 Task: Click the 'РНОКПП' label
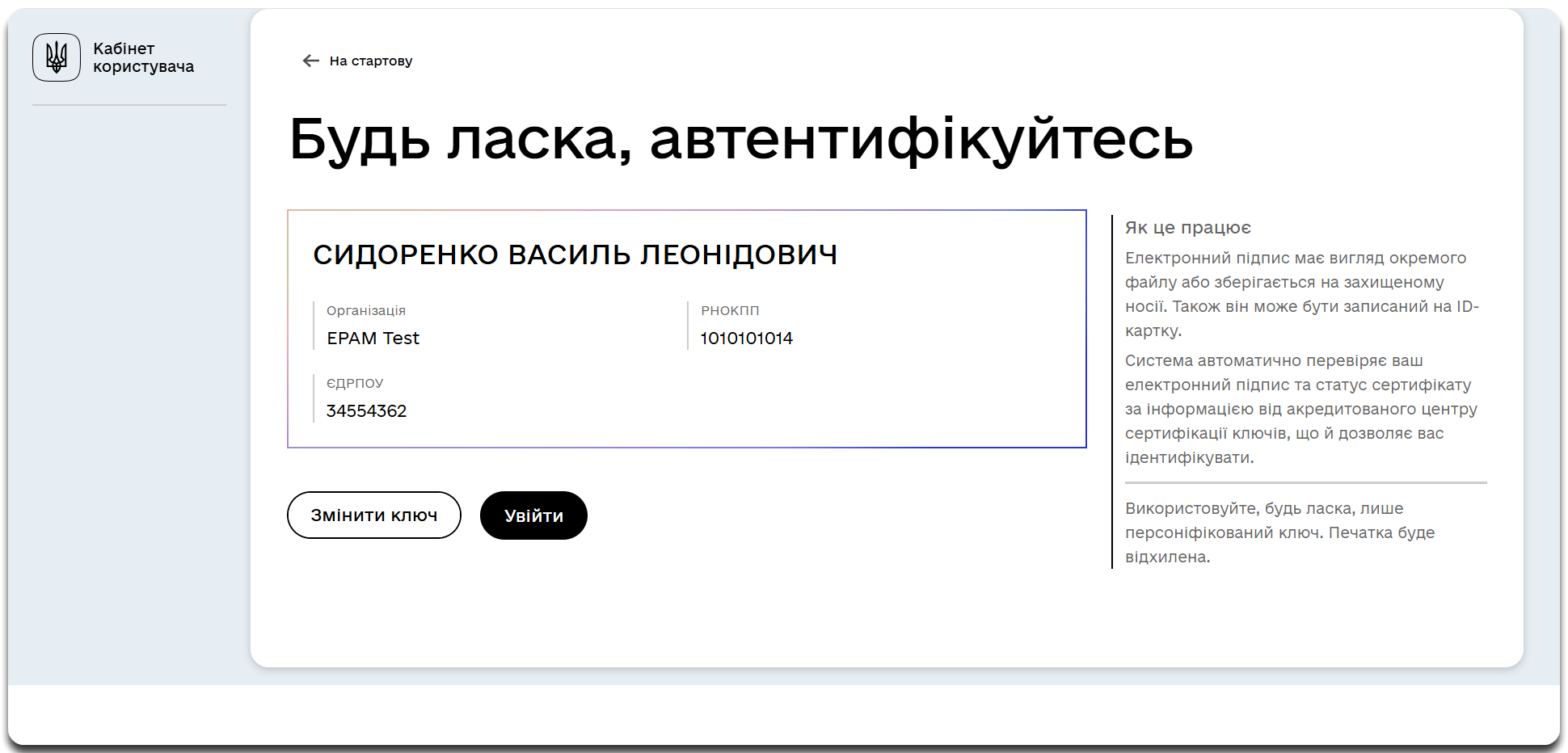click(730, 310)
